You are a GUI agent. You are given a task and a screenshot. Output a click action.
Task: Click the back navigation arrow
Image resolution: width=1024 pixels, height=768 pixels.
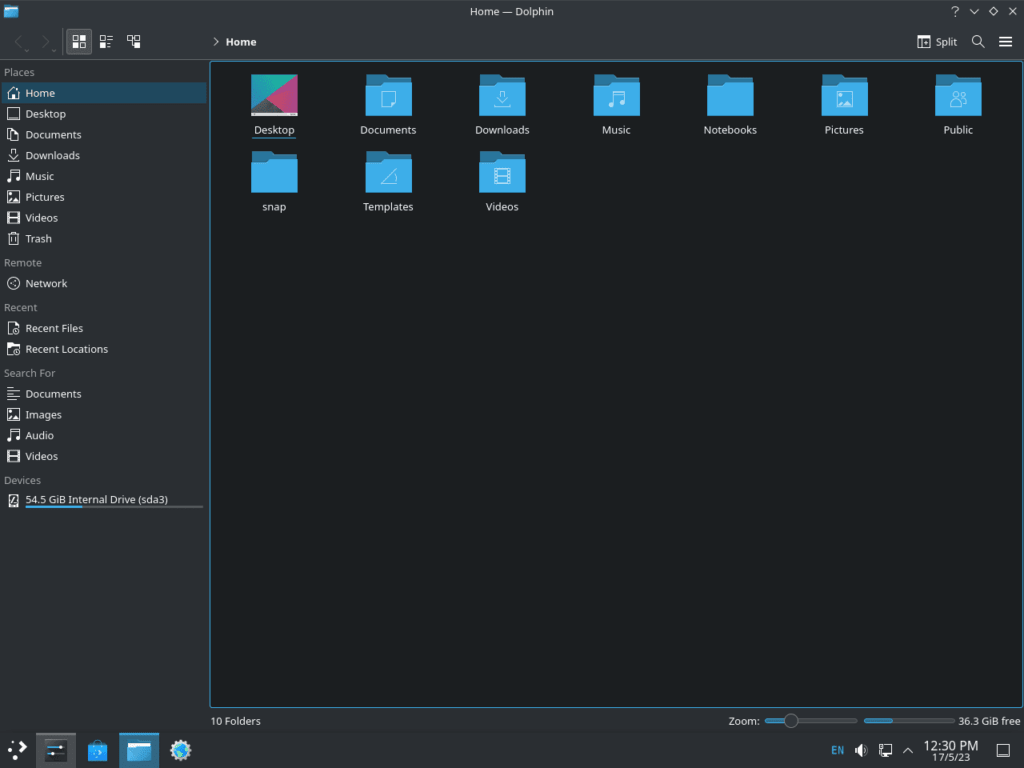click(x=18, y=41)
